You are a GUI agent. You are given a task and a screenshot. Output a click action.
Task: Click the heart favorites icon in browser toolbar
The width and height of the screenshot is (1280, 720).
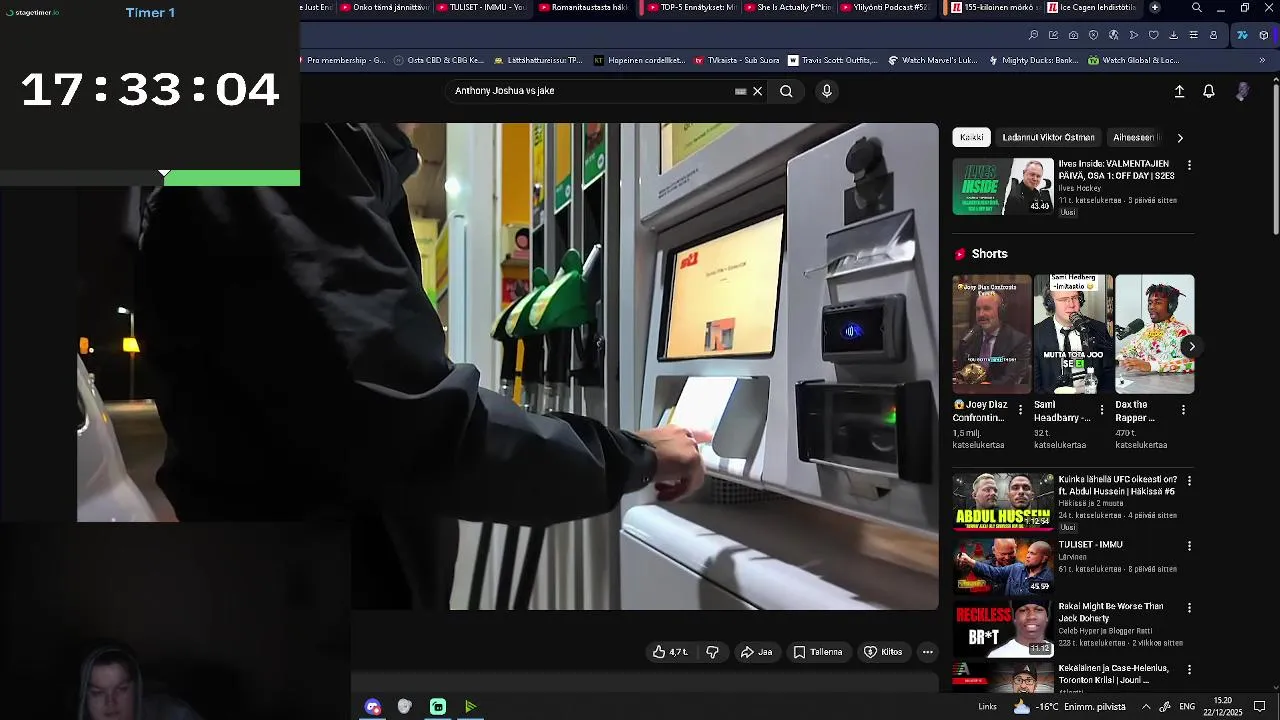(x=1153, y=35)
